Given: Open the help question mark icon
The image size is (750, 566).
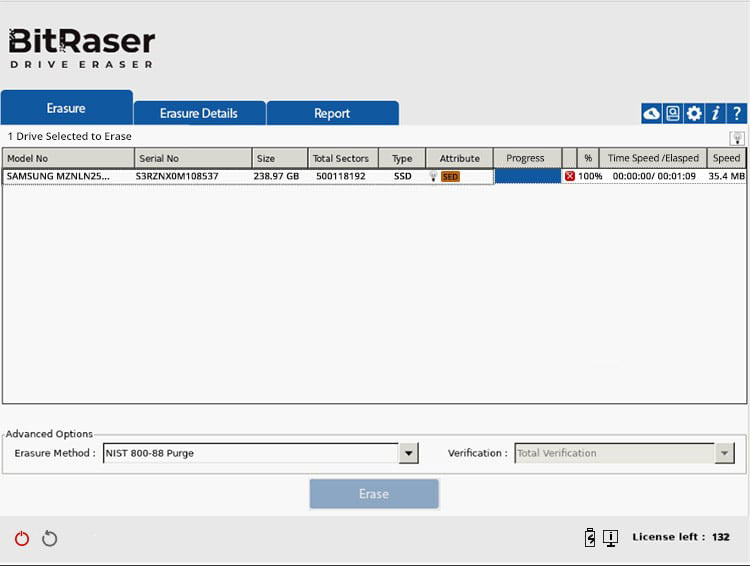Looking at the screenshot, I should click(737, 114).
